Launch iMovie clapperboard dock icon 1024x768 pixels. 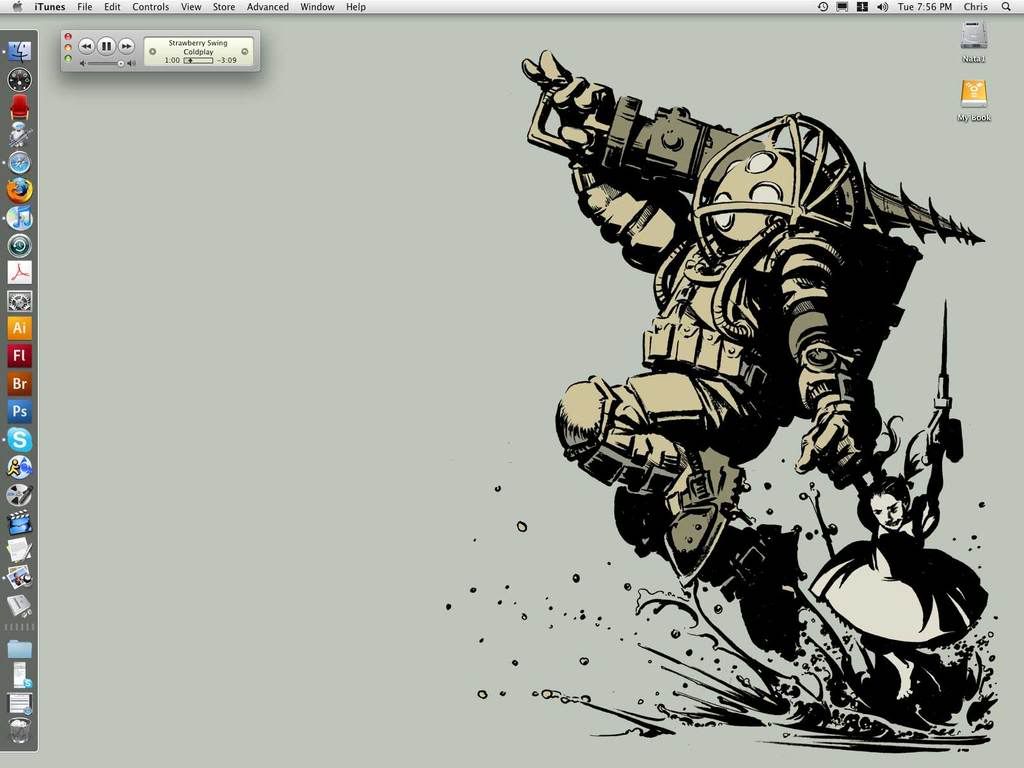point(20,522)
